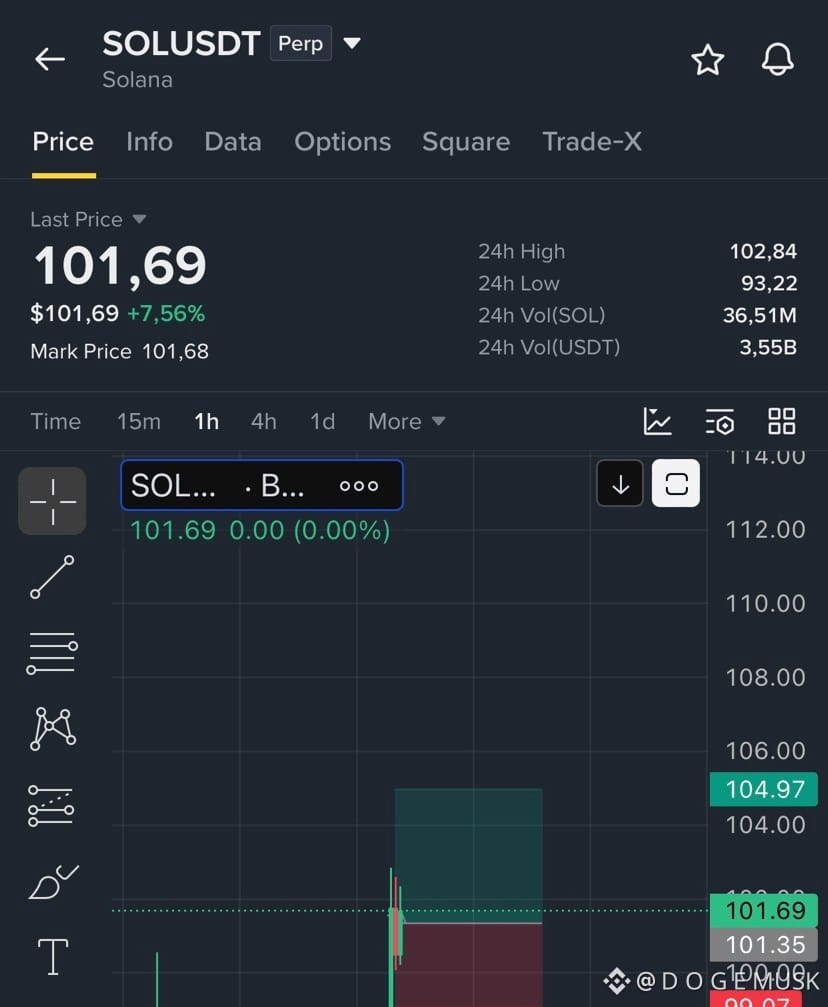Go back with the left arrow
Screen dimensions: 828x1007
click(50, 59)
